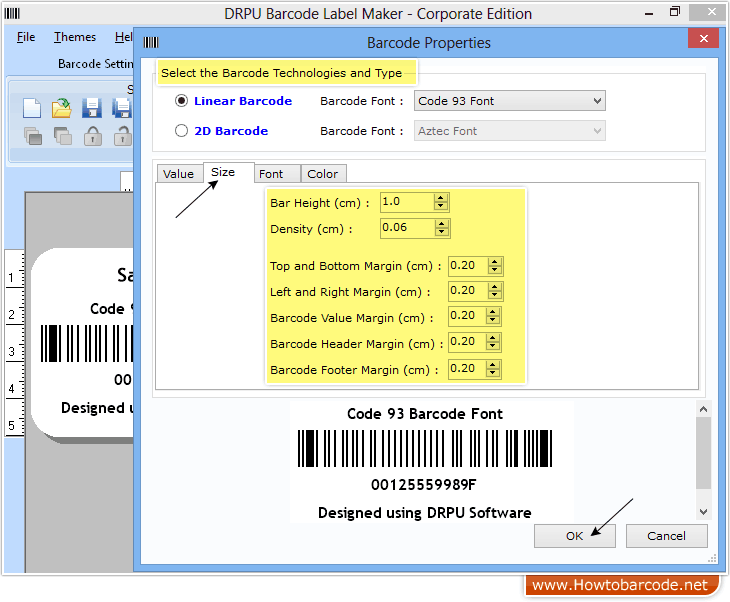Increase Left and Right Margin value
The width and height of the screenshot is (730, 602).
point(494,287)
